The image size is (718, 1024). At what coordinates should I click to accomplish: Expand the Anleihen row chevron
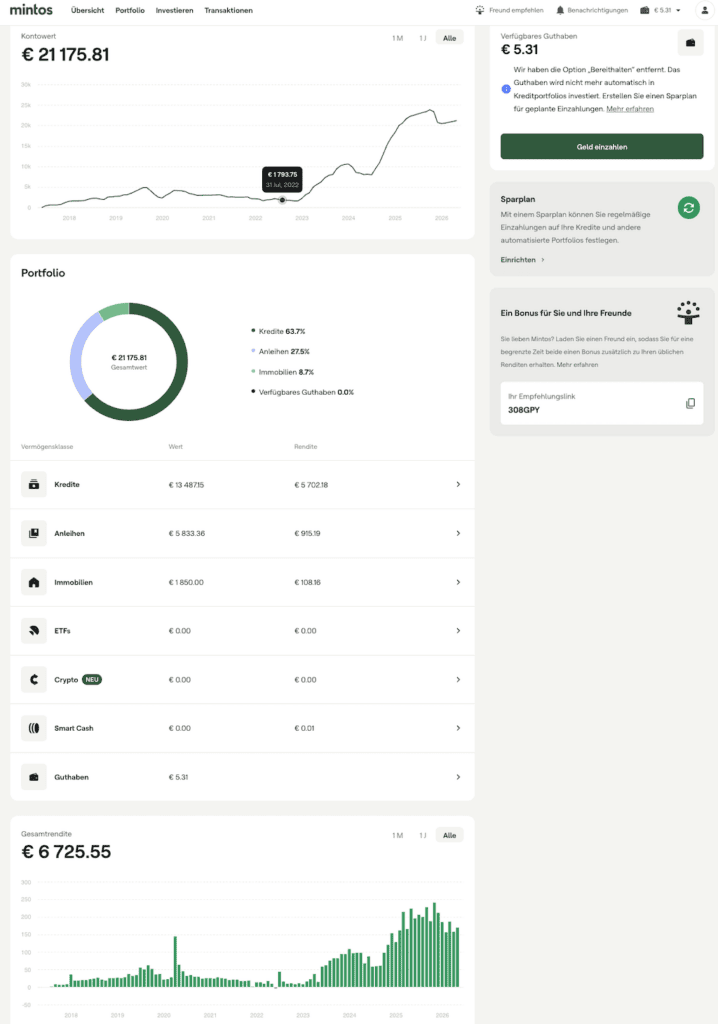(x=458, y=534)
